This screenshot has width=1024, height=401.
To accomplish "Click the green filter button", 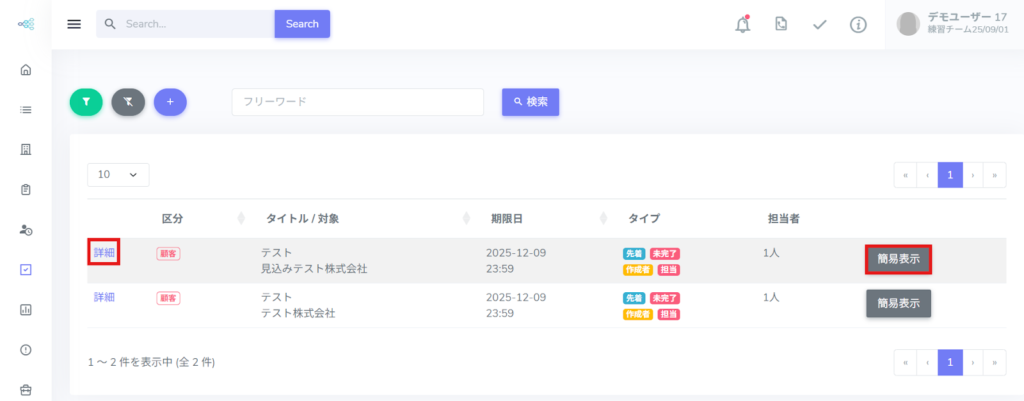I will tap(86, 101).
